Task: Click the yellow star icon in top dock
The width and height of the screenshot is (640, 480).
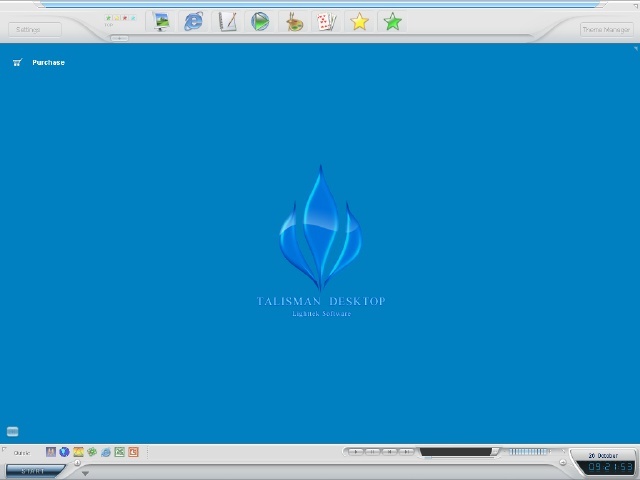Action: click(360, 22)
